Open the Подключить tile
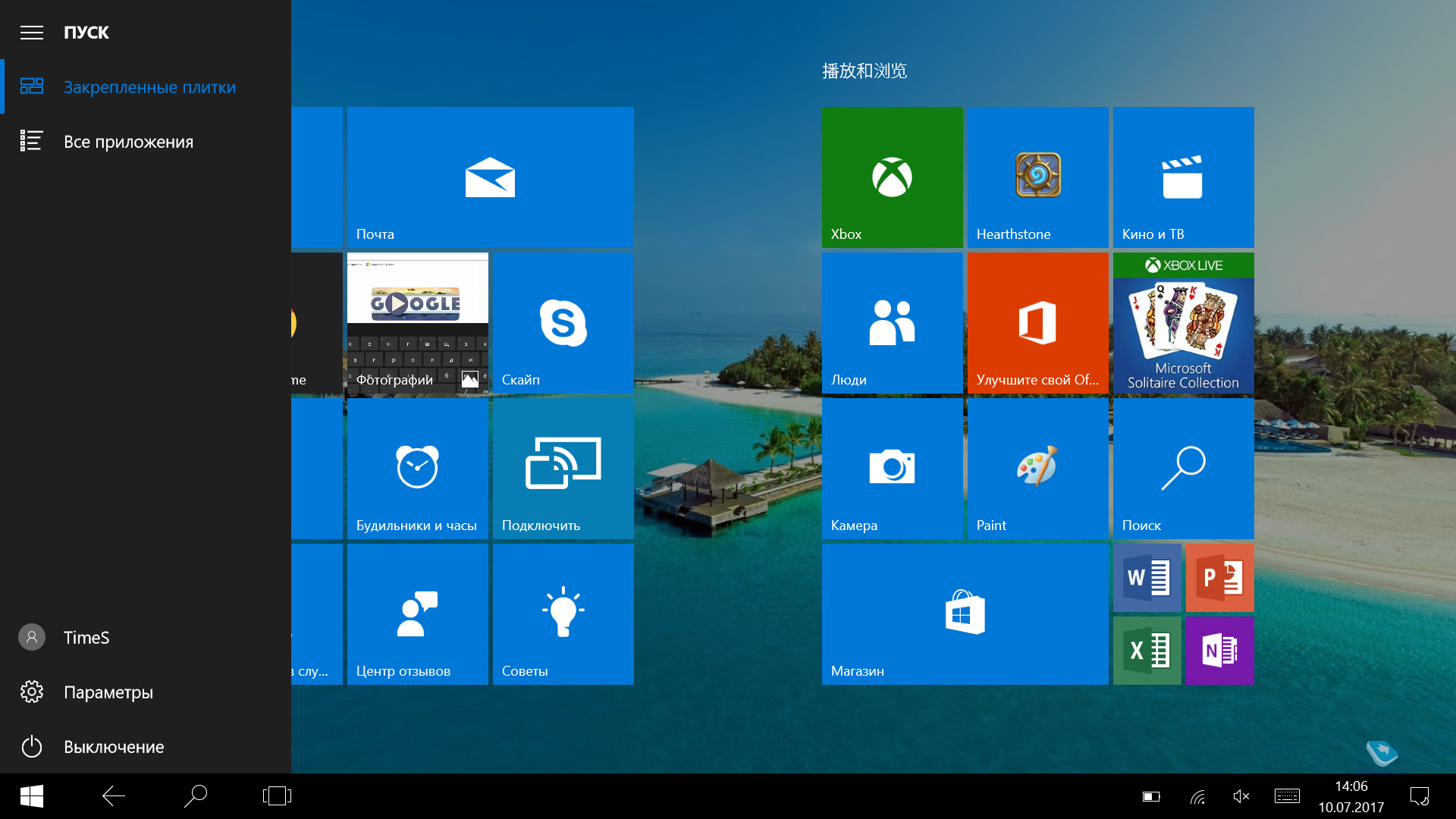1456x819 pixels. pyautogui.click(x=563, y=469)
